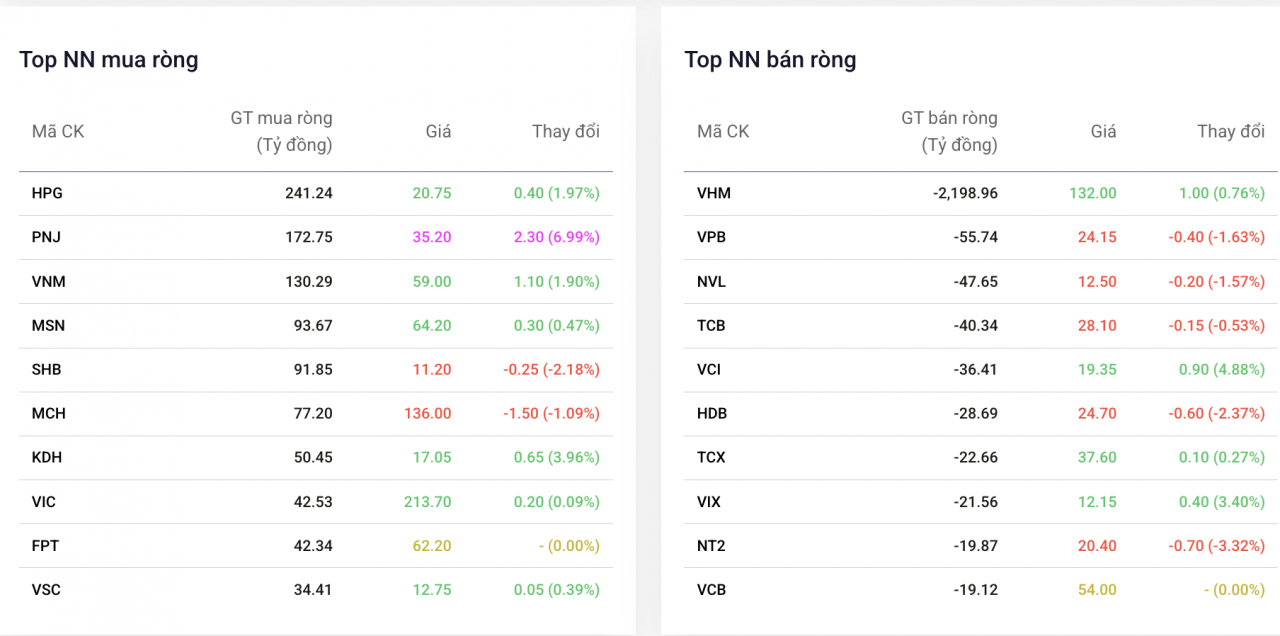
Task: Select the VCB ticker row
Action: point(981,589)
